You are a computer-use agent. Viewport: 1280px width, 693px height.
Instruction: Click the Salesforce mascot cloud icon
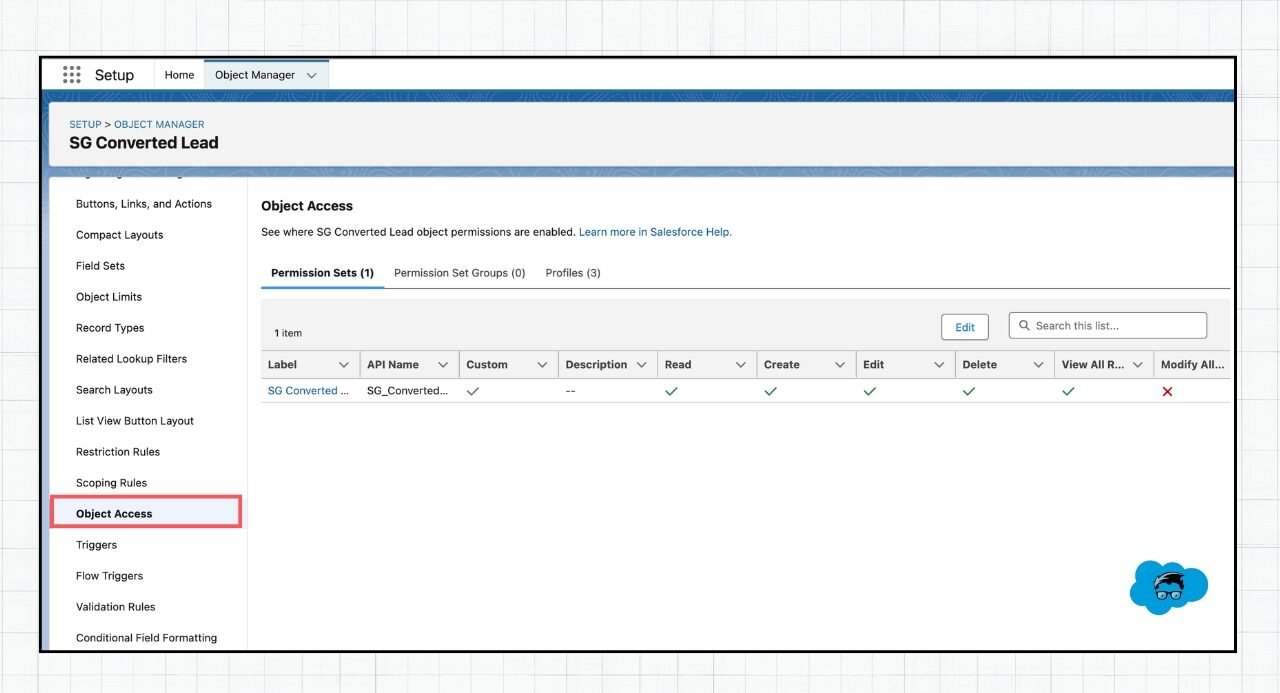tap(1168, 587)
